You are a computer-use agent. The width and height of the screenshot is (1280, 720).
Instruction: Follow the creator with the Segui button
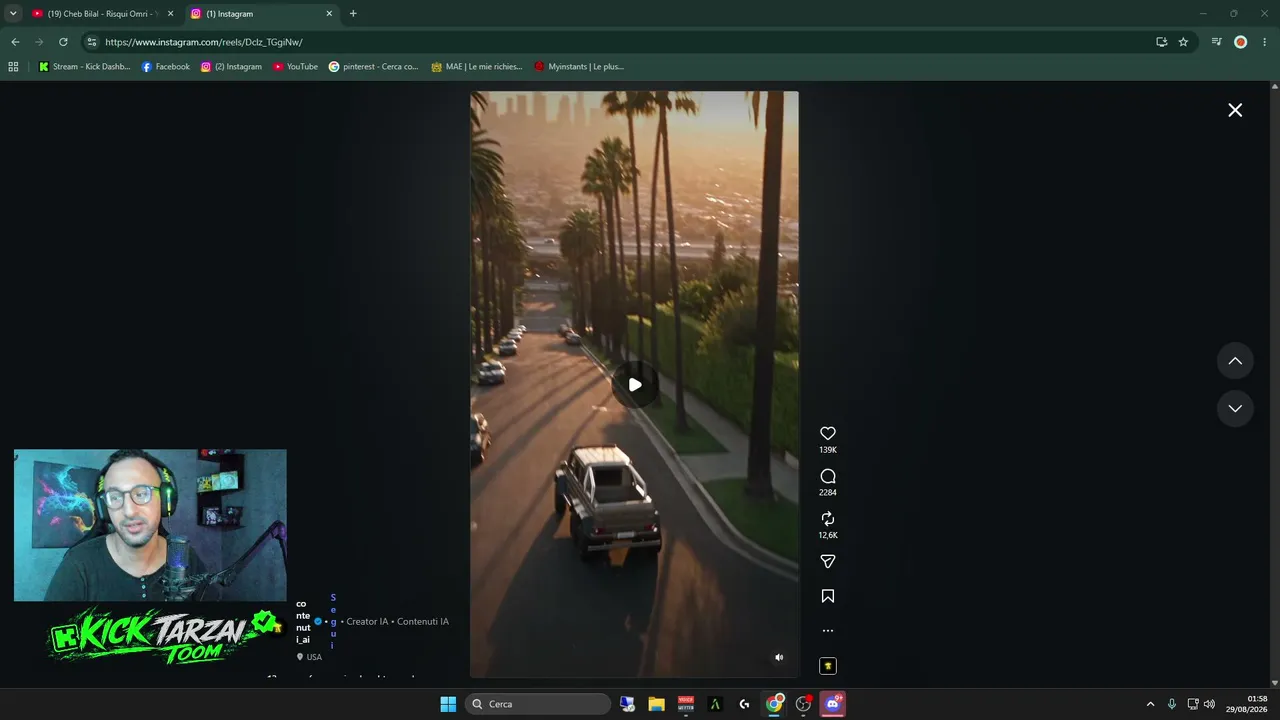333,621
